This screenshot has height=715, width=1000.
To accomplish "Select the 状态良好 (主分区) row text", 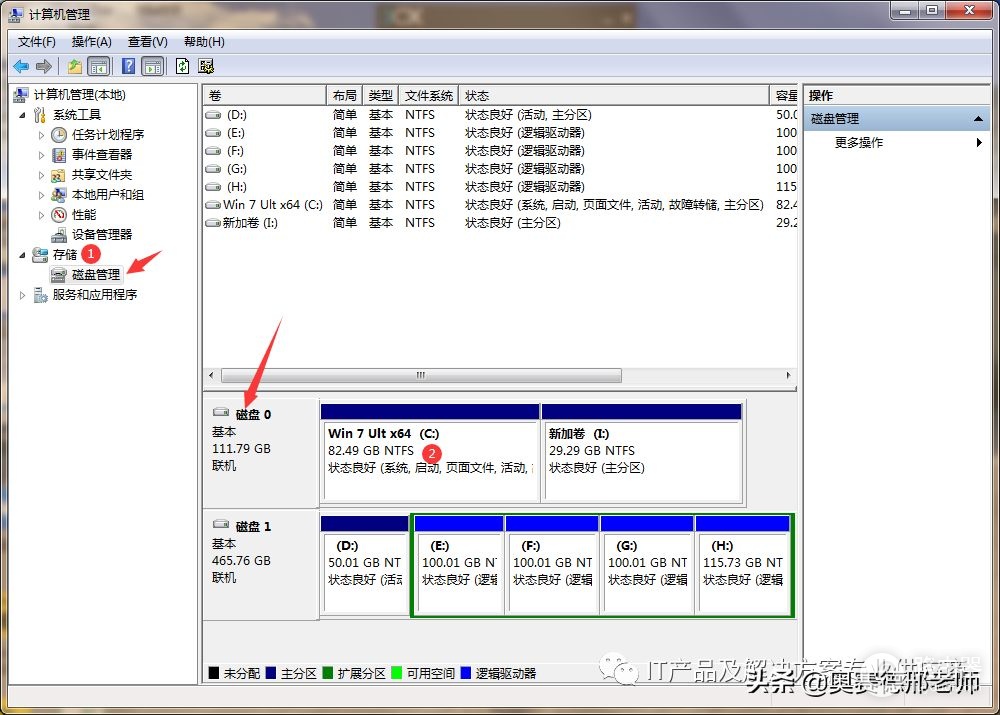I will tap(513, 223).
